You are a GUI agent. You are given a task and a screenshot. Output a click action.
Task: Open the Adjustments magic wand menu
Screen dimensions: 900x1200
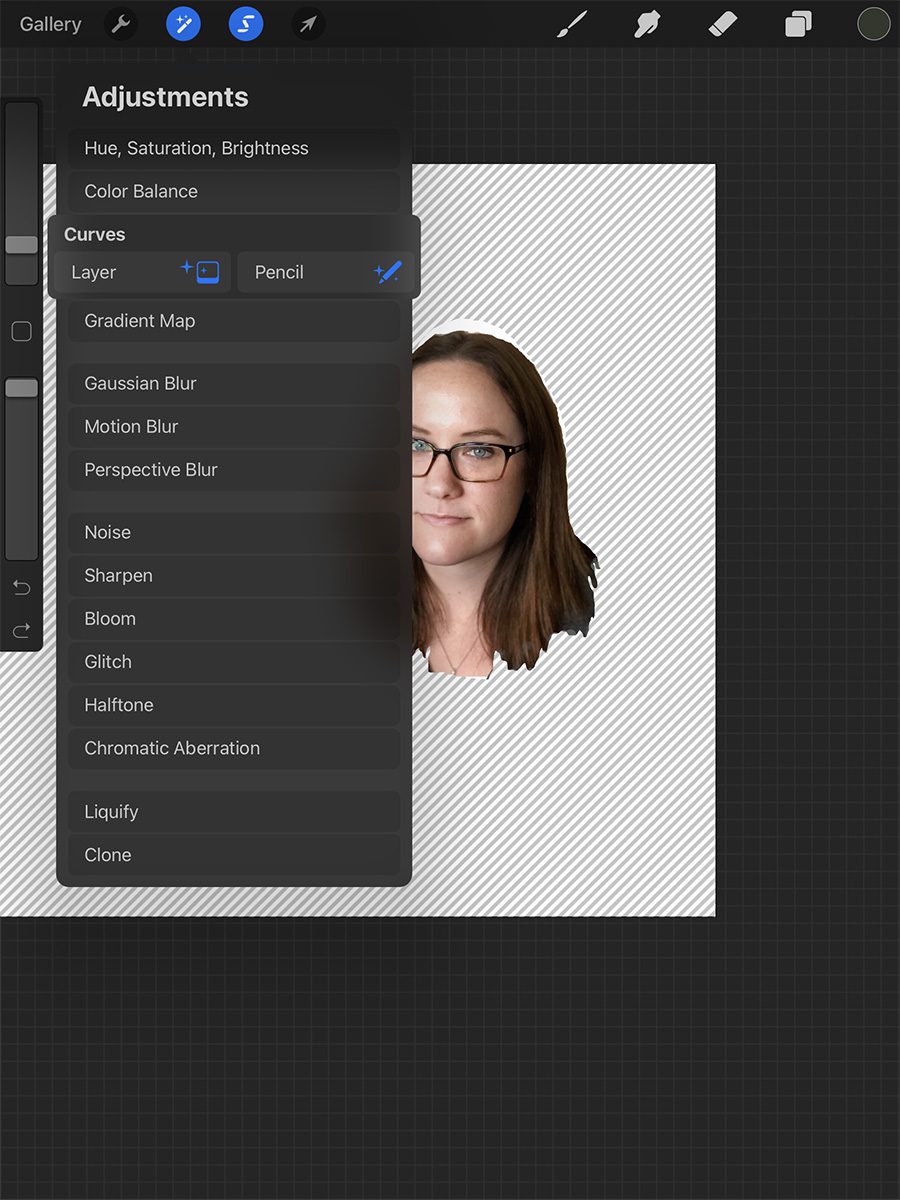click(x=183, y=24)
